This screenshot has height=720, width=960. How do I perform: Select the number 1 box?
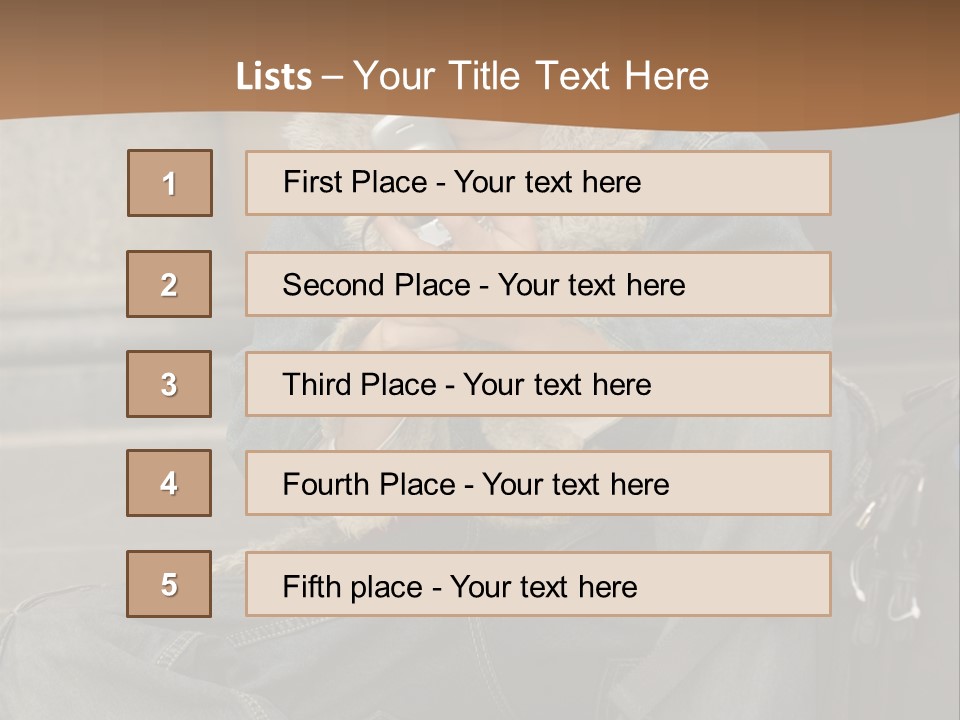[170, 183]
